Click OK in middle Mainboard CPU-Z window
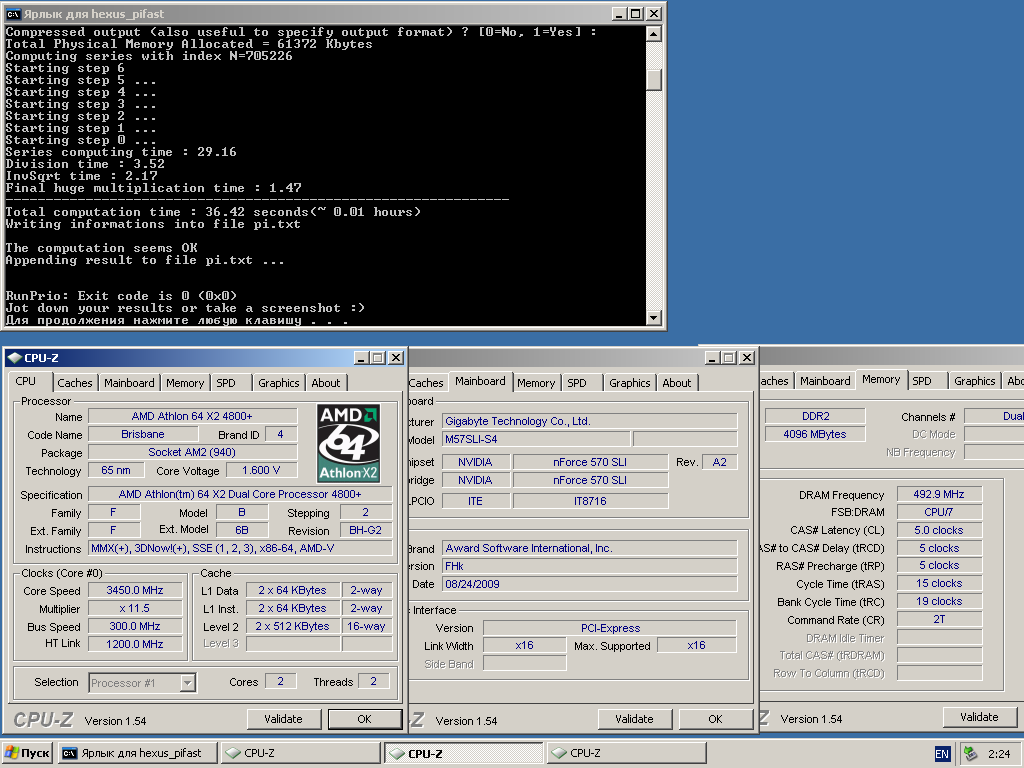Image resolution: width=1024 pixels, height=768 pixels. (716, 719)
